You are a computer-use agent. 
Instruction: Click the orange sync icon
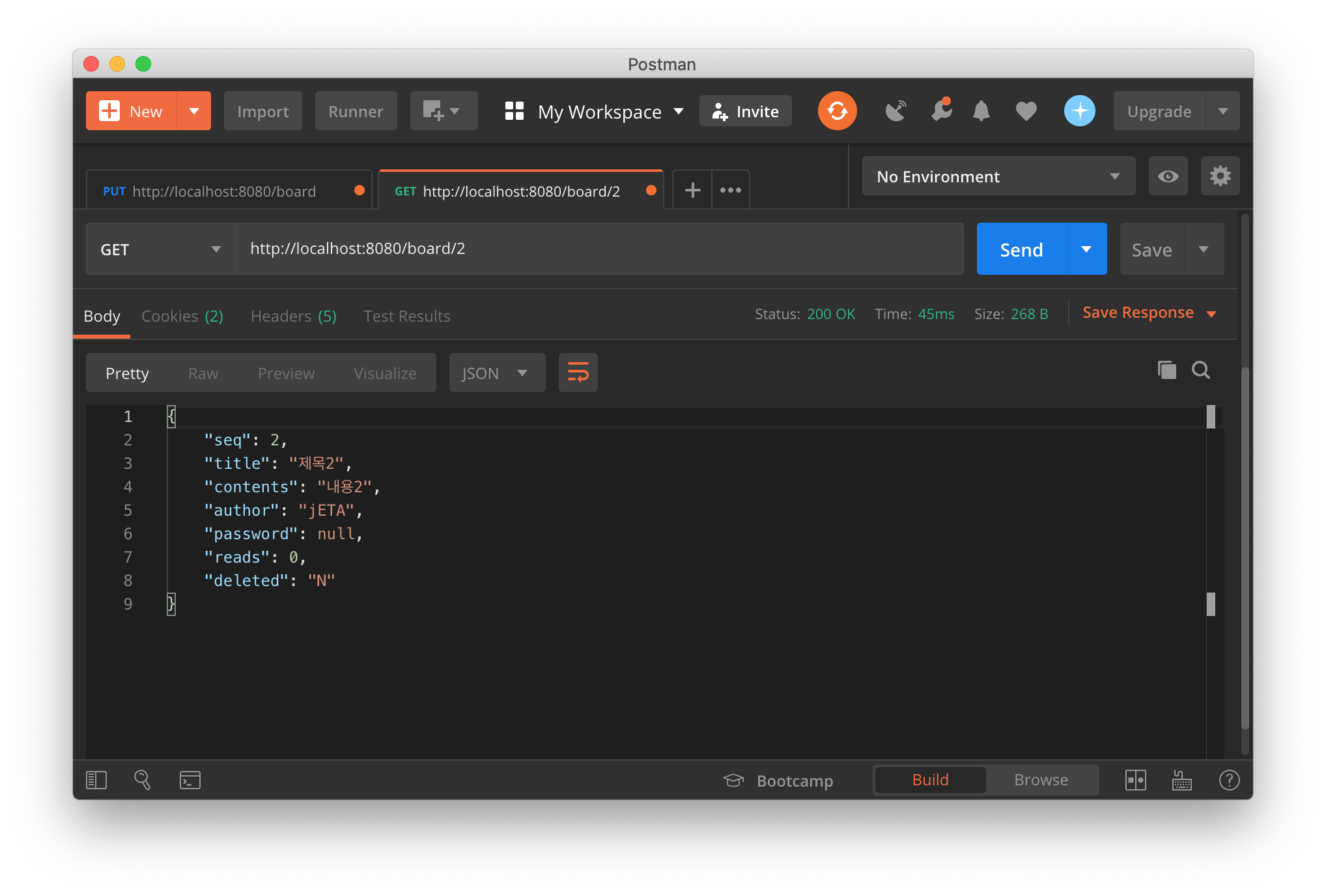click(837, 111)
